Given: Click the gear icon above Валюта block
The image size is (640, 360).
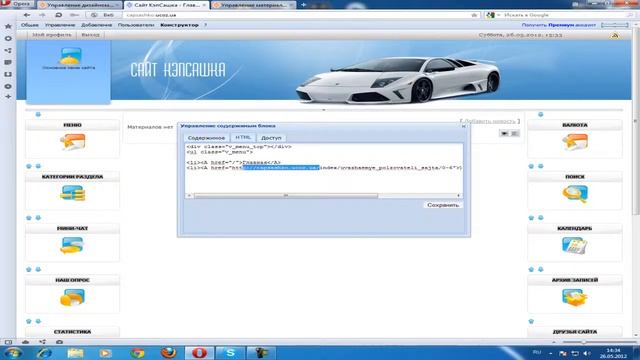Looking at the screenshot, I should (x=540, y=114).
